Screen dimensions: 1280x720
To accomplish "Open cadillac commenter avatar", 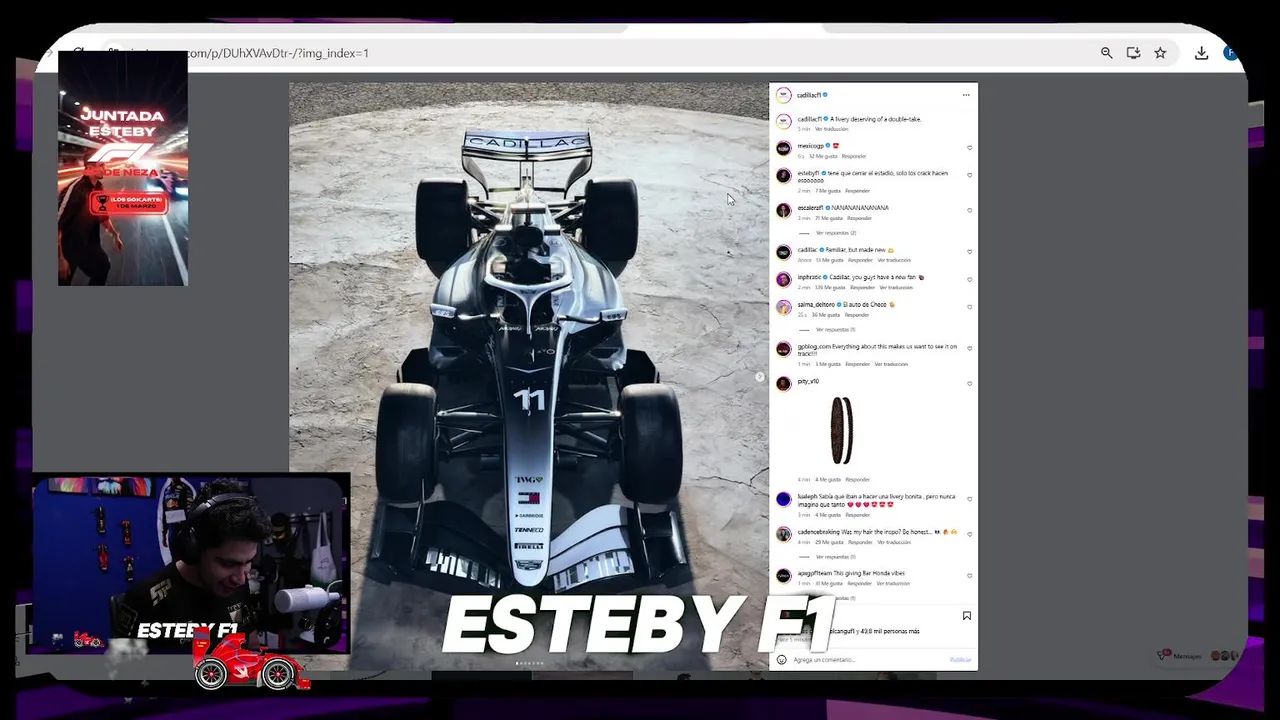I will point(784,252).
